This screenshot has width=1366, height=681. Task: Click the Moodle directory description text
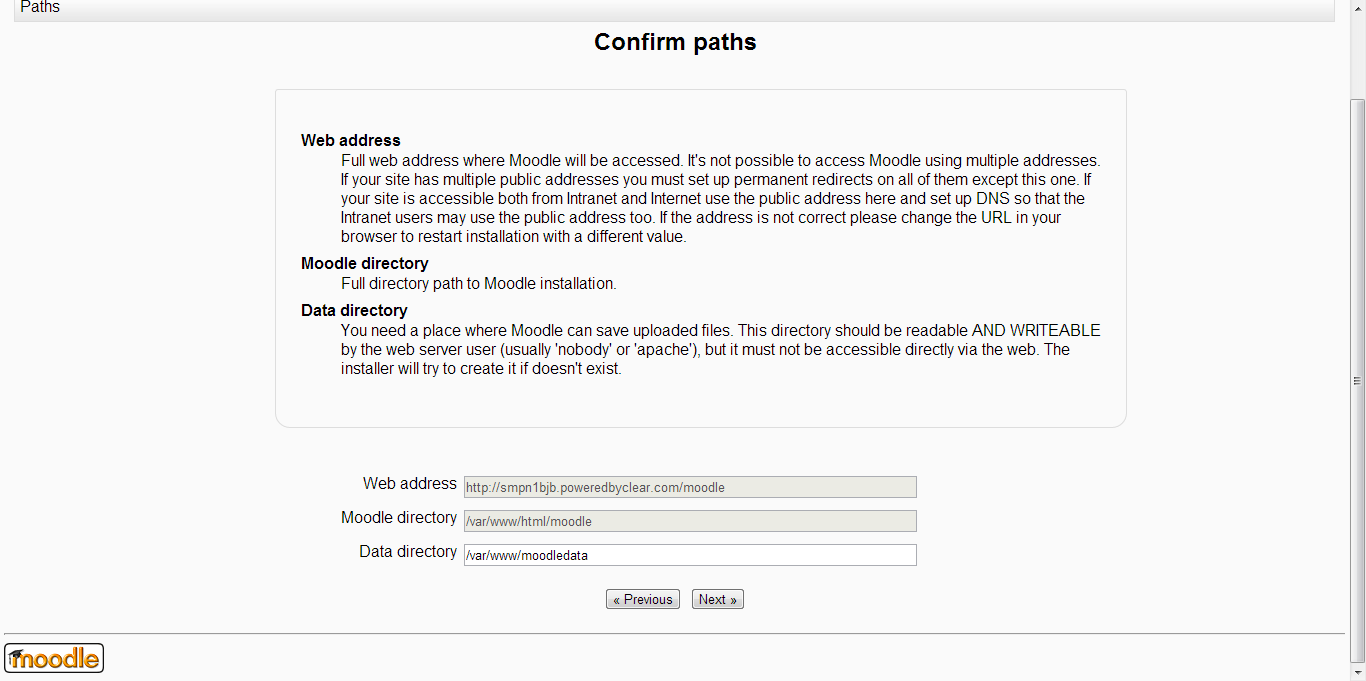point(478,284)
